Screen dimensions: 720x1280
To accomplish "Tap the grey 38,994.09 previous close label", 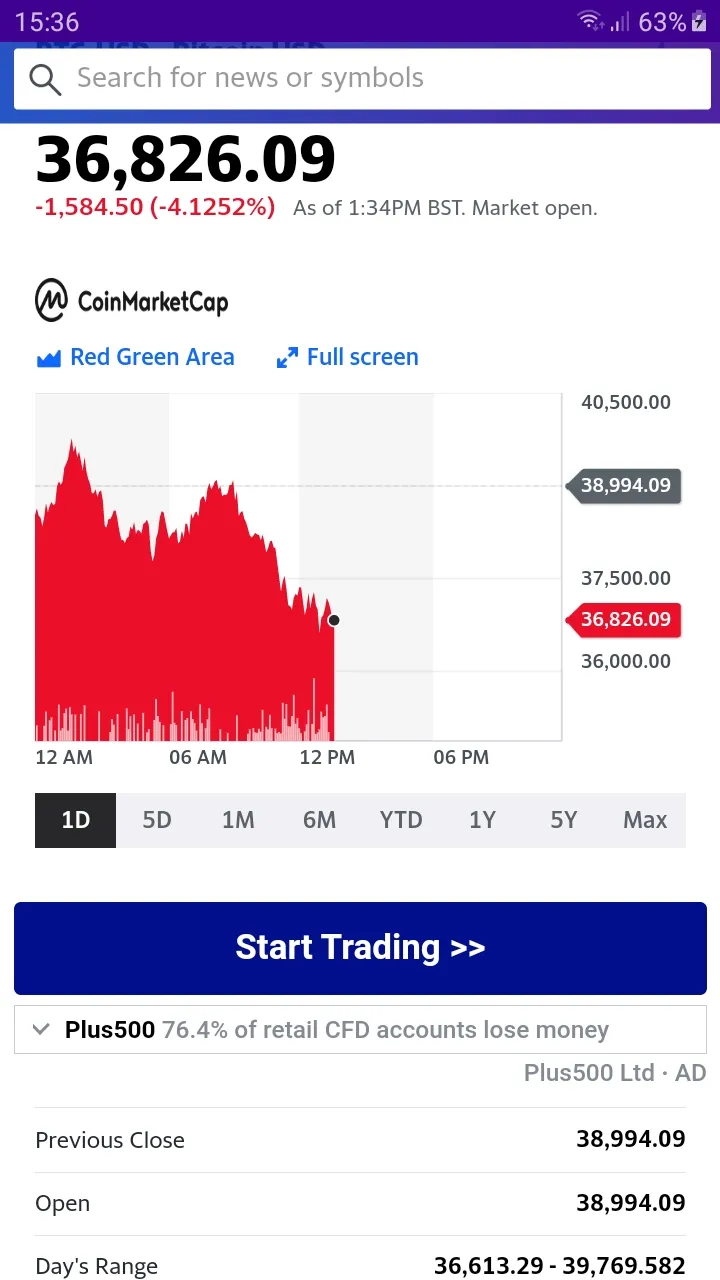I will click(x=625, y=485).
